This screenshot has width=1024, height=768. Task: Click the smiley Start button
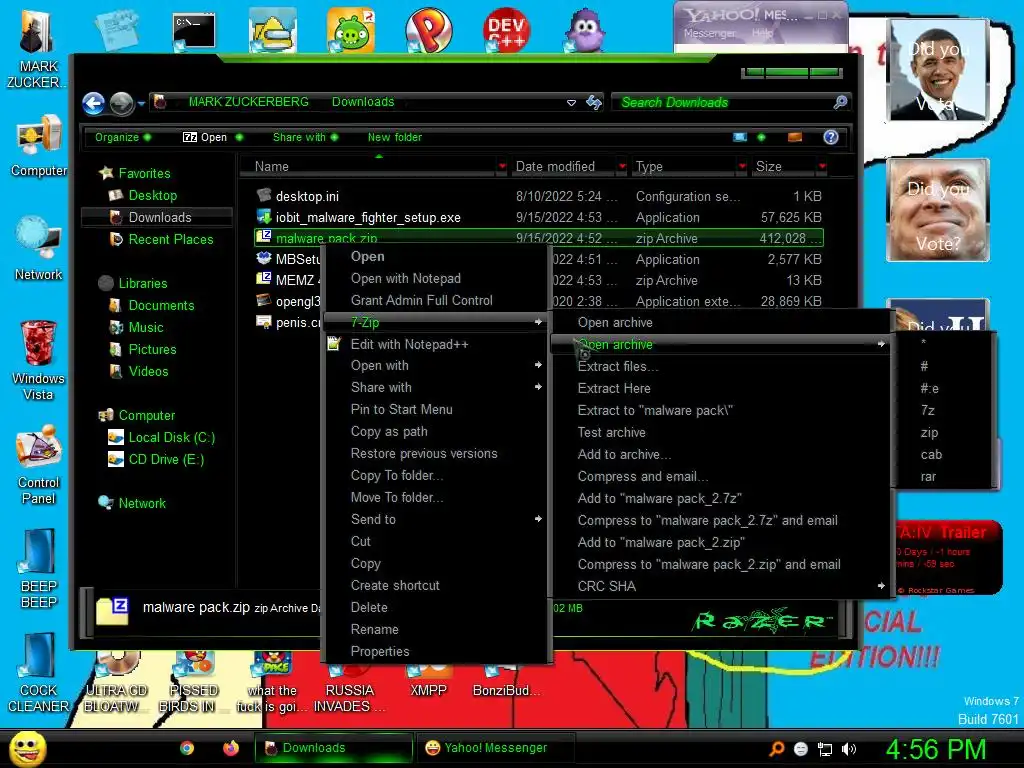(x=27, y=748)
